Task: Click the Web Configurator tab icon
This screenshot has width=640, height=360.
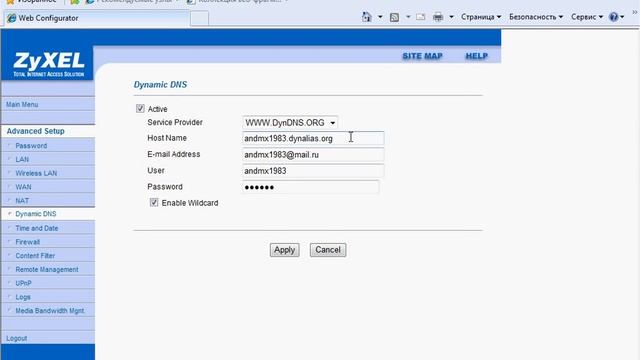Action: pyautogui.click(x=11, y=18)
